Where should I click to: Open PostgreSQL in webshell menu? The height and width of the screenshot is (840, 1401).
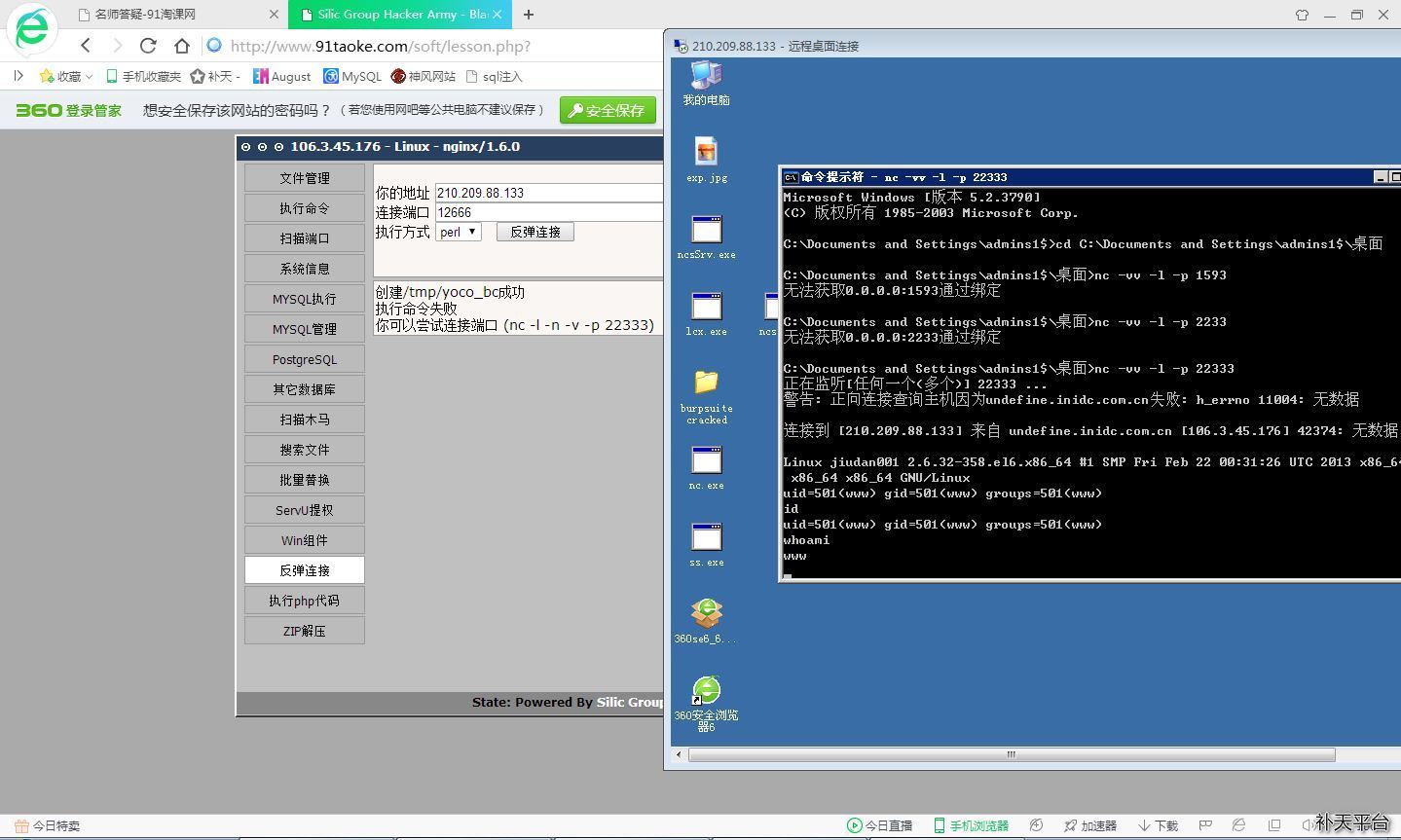(305, 359)
